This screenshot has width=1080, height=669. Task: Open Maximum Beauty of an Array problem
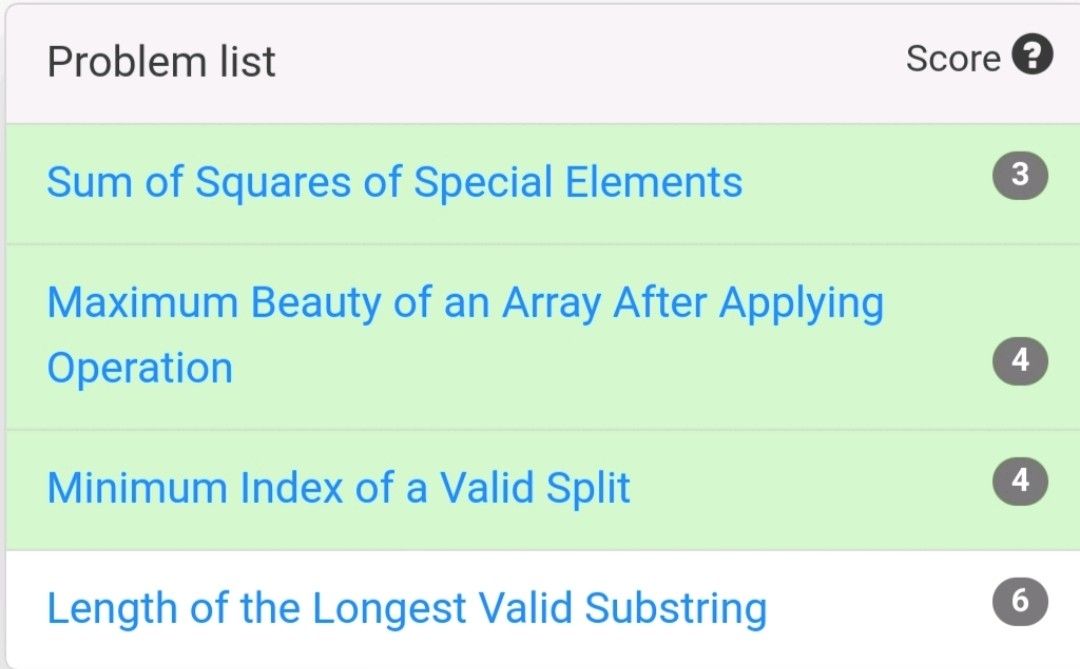tap(465, 303)
